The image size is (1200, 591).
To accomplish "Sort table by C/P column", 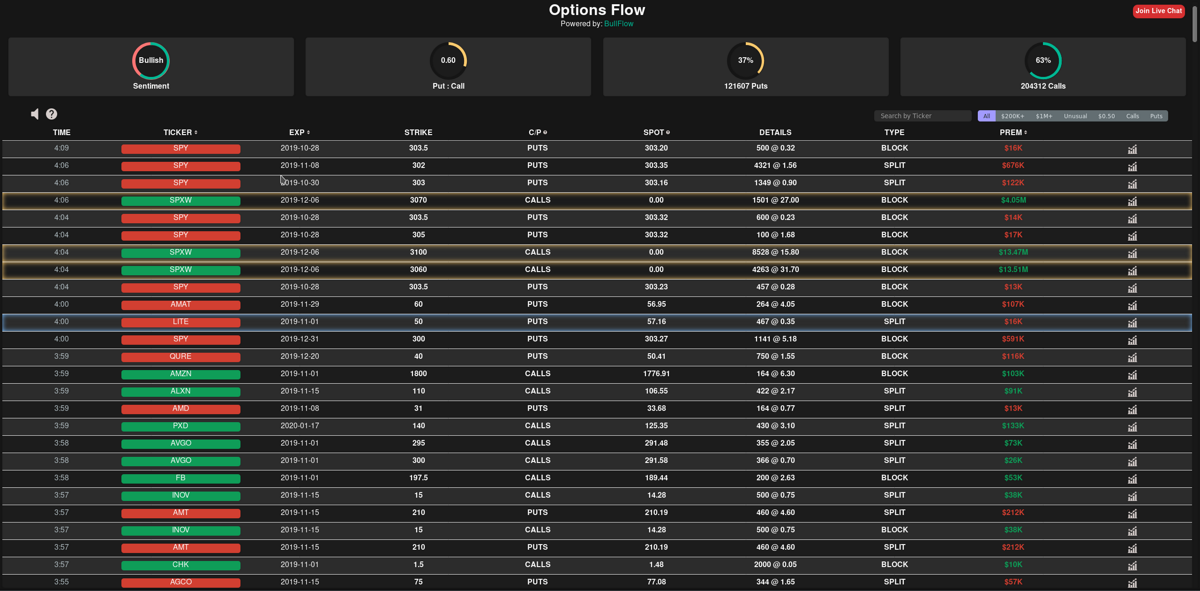I will (537, 132).
